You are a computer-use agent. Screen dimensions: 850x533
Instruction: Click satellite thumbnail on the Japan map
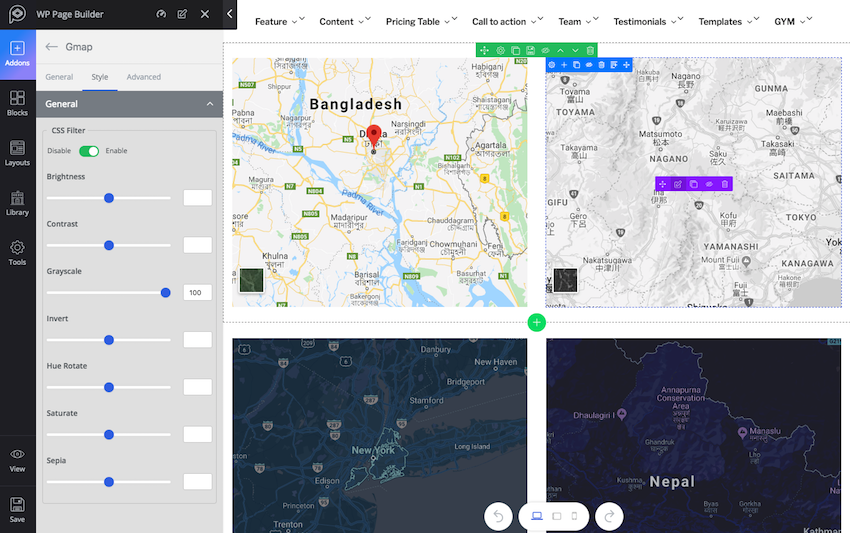click(565, 280)
